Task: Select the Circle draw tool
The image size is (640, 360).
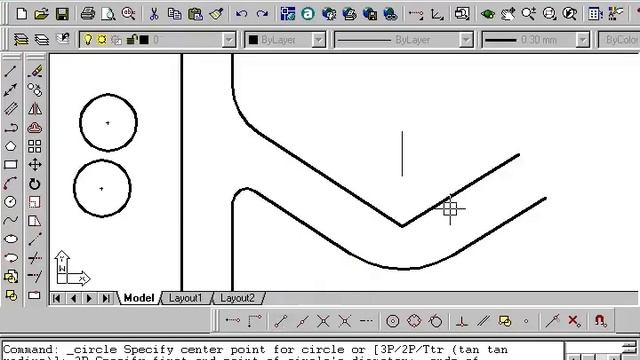Action: pos(11,202)
